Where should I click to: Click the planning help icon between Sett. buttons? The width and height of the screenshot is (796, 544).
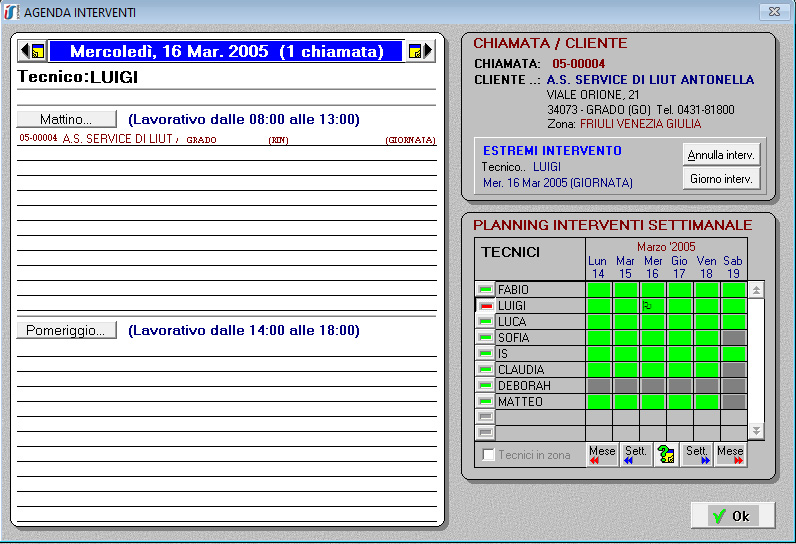[665, 455]
